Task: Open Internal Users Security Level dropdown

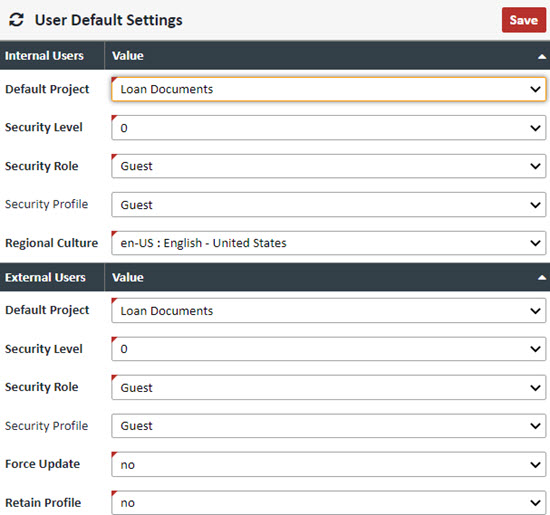Action: pos(328,128)
